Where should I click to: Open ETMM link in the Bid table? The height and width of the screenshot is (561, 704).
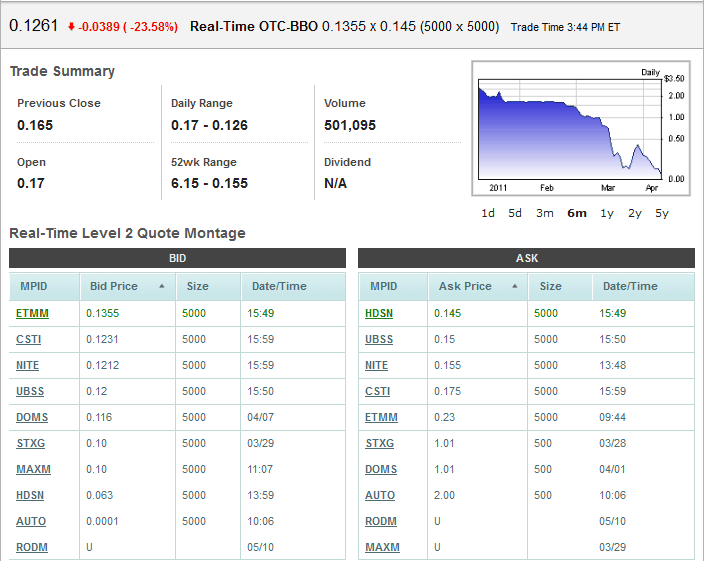click(32, 313)
